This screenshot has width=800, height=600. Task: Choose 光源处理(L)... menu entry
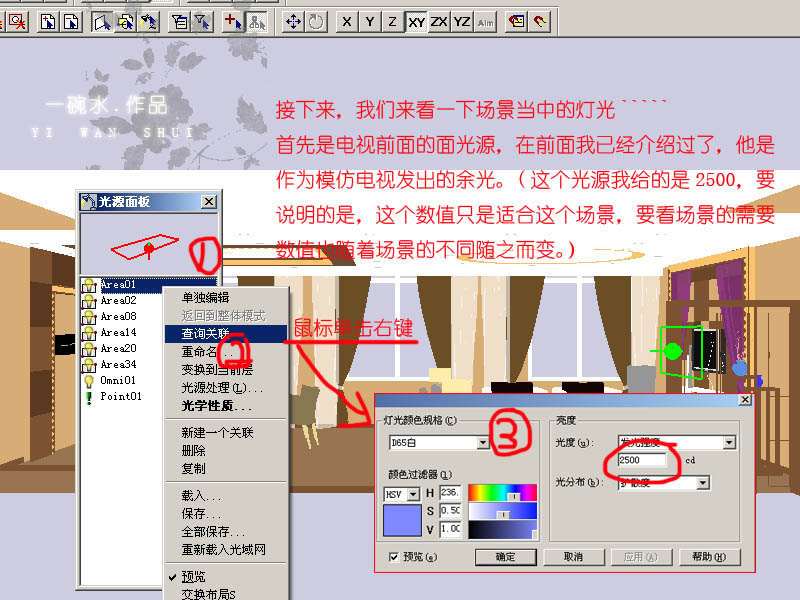225,388
